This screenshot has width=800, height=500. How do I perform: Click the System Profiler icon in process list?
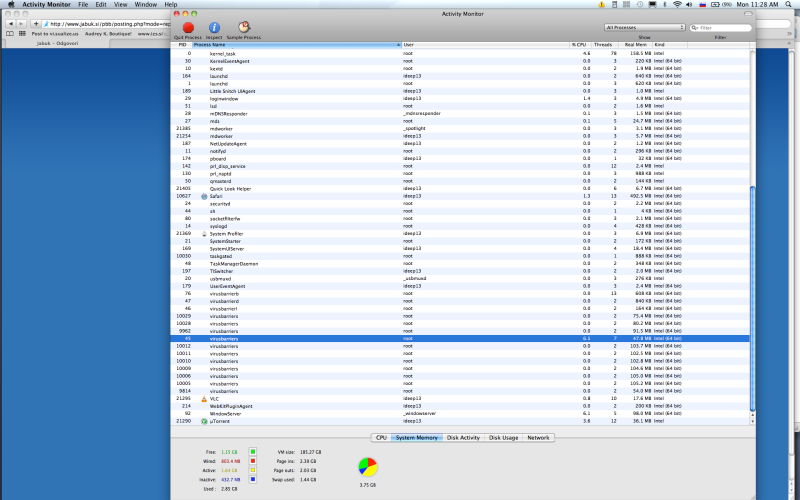click(x=204, y=234)
